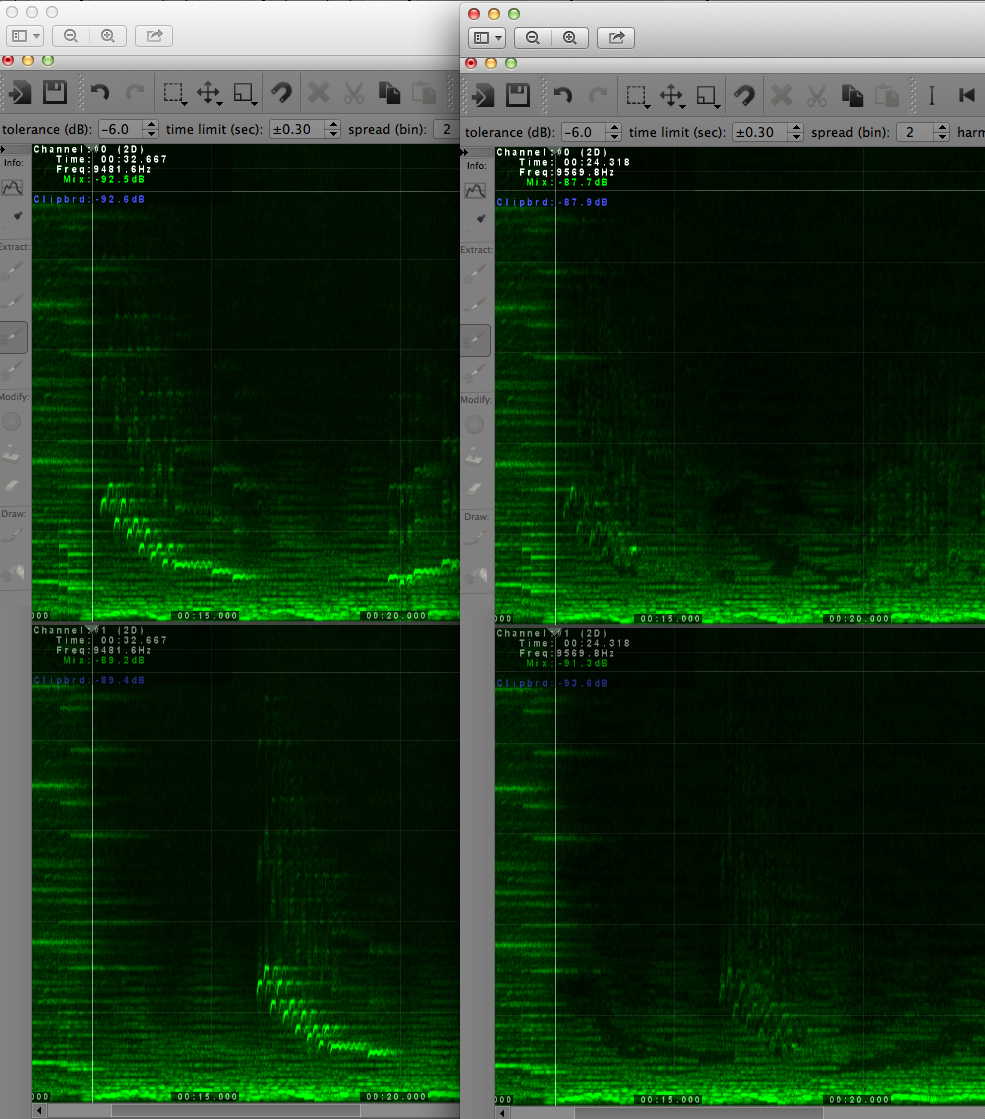The height and width of the screenshot is (1119, 985).
Task: Open the sidebar view dropdown in left Preview window
Action: pyautogui.click(x=26, y=36)
